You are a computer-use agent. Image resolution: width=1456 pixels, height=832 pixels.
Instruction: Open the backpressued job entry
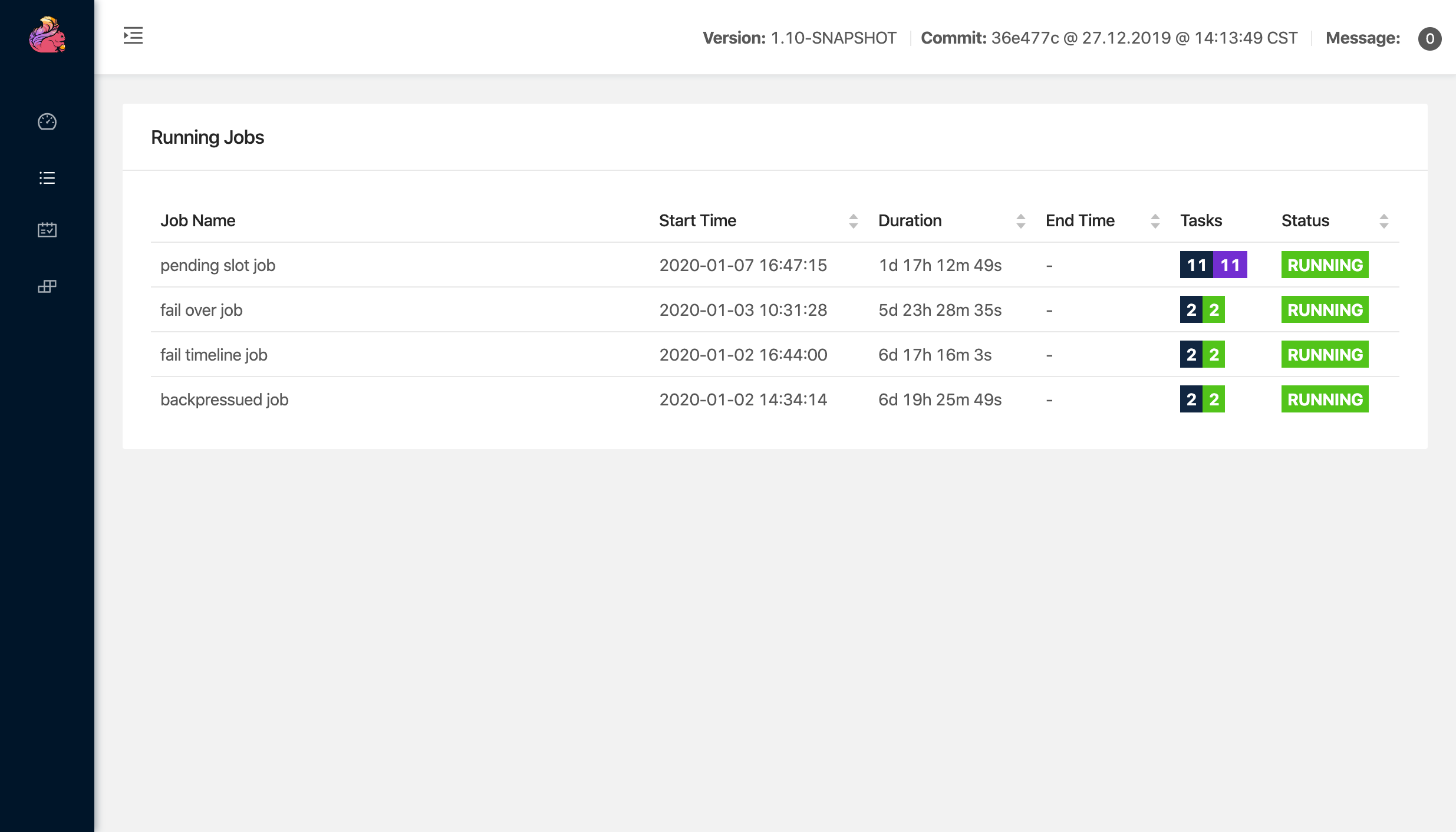point(224,400)
